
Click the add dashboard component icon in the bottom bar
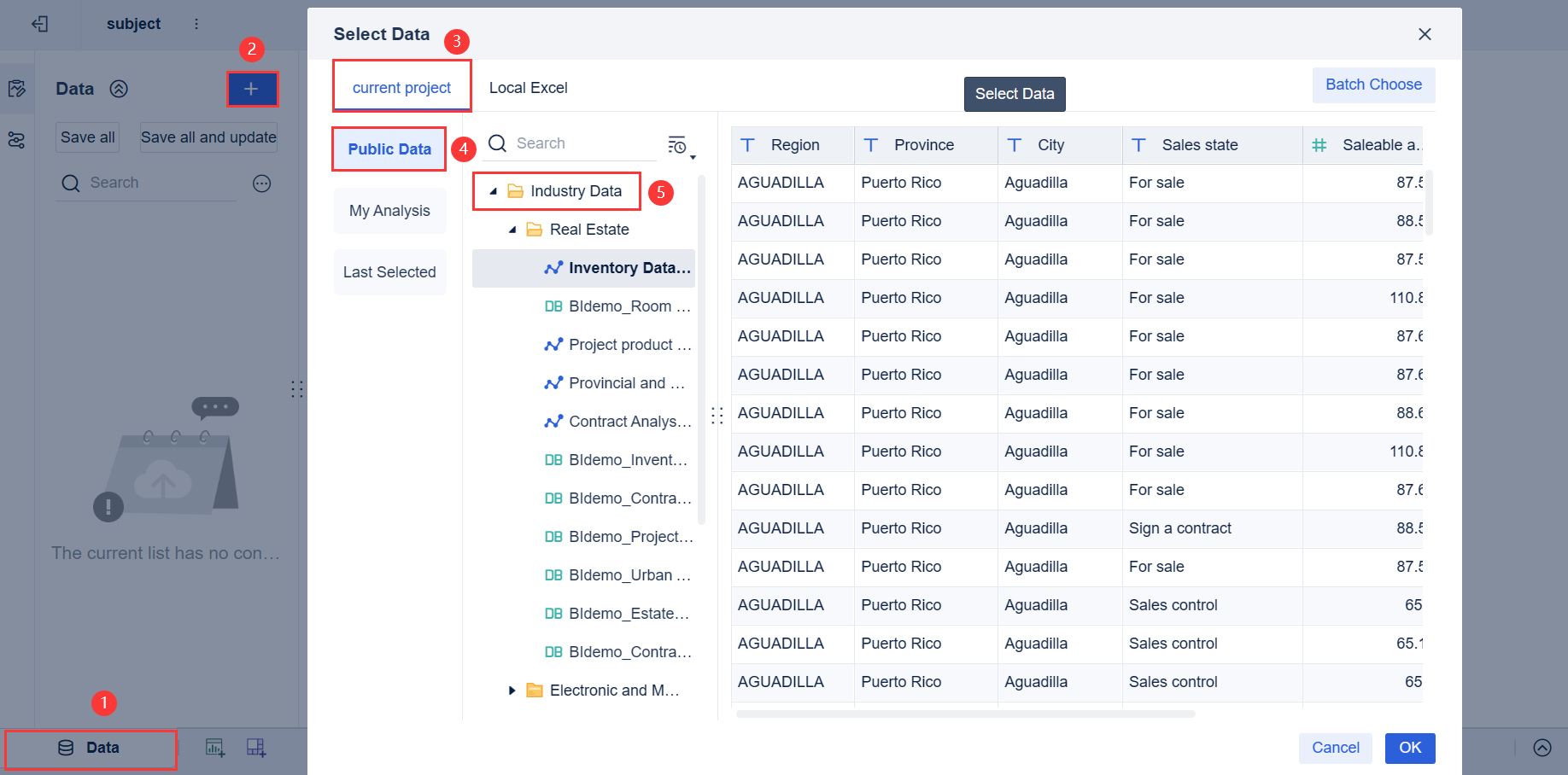pos(255,748)
